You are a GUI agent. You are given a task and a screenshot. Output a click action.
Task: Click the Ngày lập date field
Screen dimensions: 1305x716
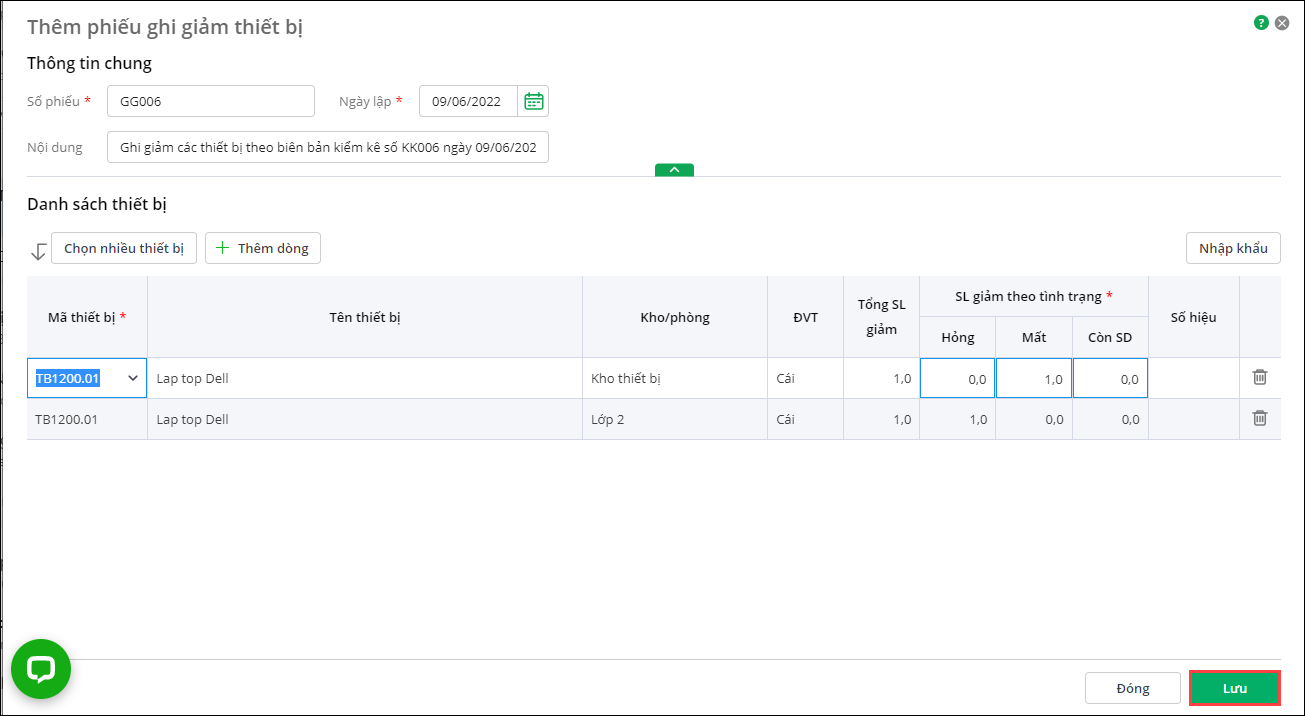tap(468, 101)
